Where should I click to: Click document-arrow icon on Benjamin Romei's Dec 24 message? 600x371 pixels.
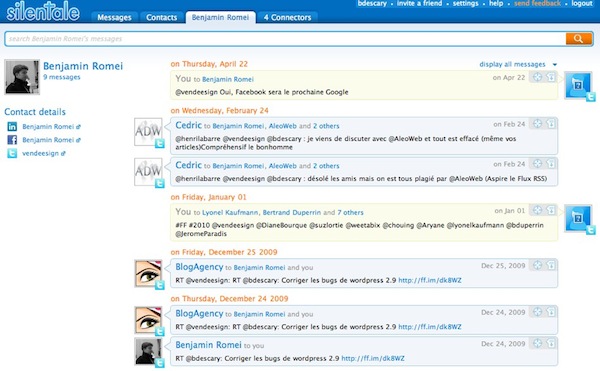tap(551, 343)
